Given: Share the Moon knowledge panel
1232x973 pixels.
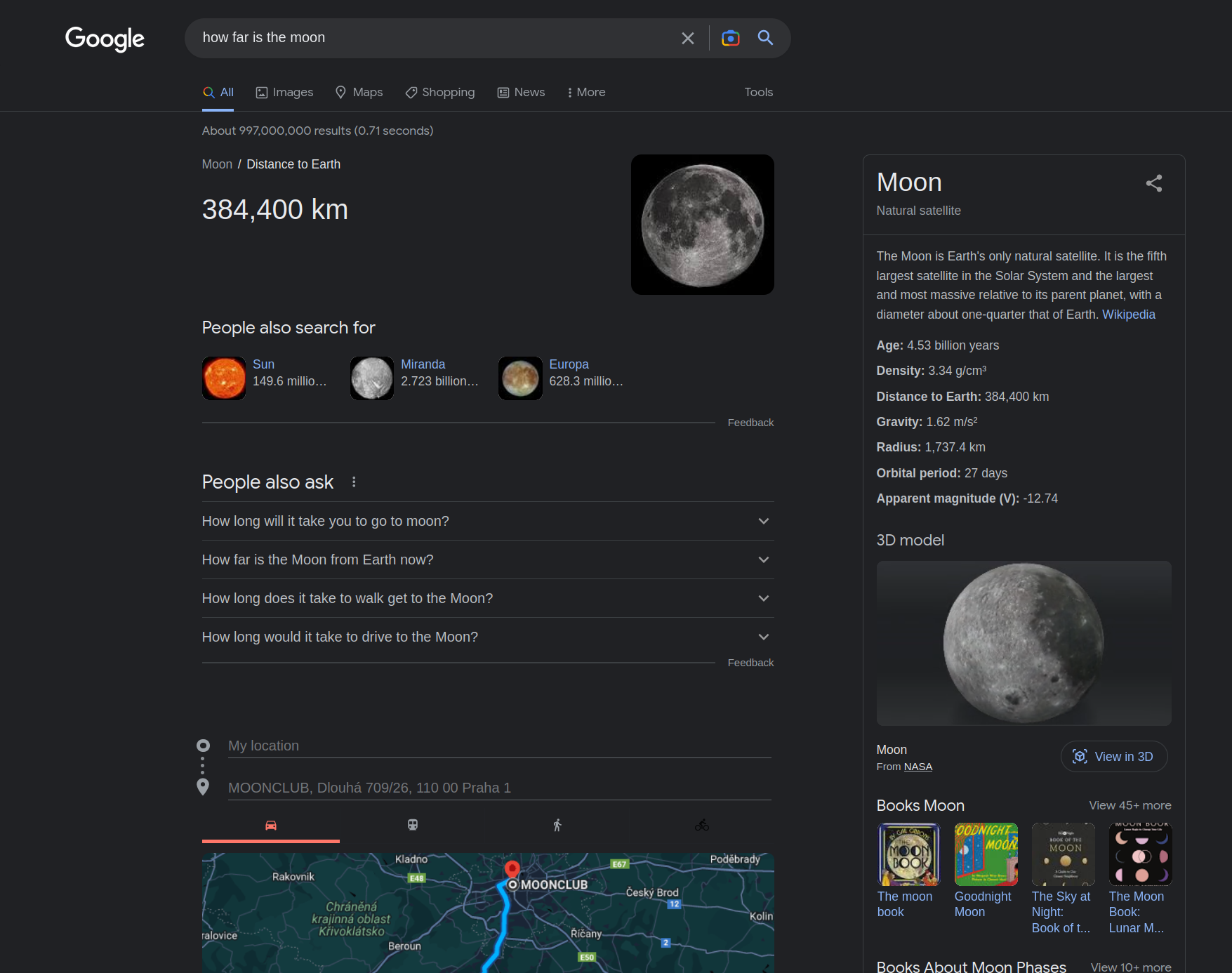Looking at the screenshot, I should point(1153,183).
